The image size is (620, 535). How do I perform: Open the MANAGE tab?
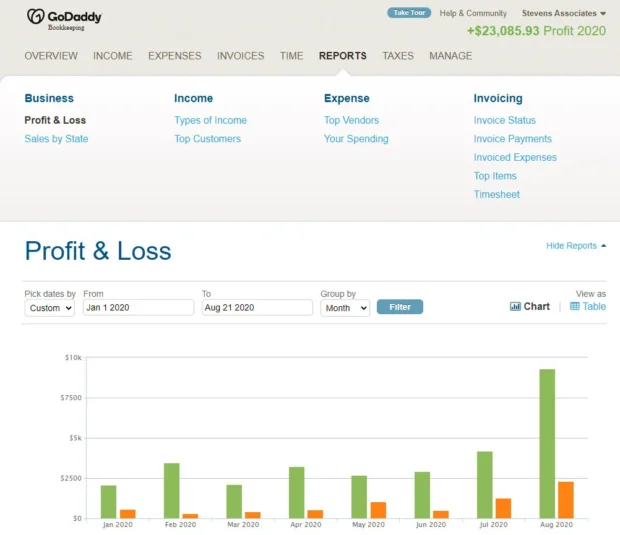[x=450, y=56]
